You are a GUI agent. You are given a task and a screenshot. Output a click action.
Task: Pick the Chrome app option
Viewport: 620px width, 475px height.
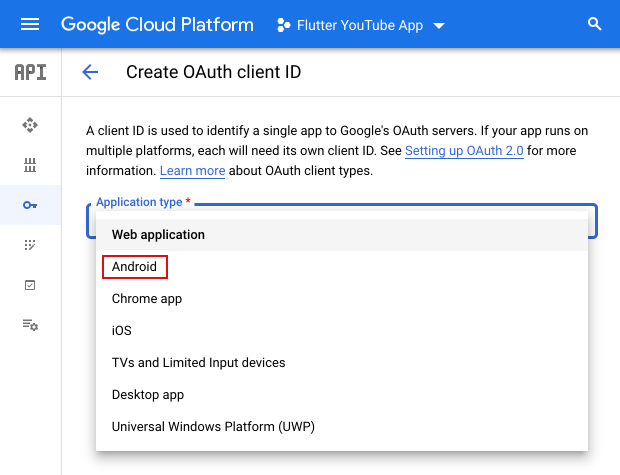[147, 299]
